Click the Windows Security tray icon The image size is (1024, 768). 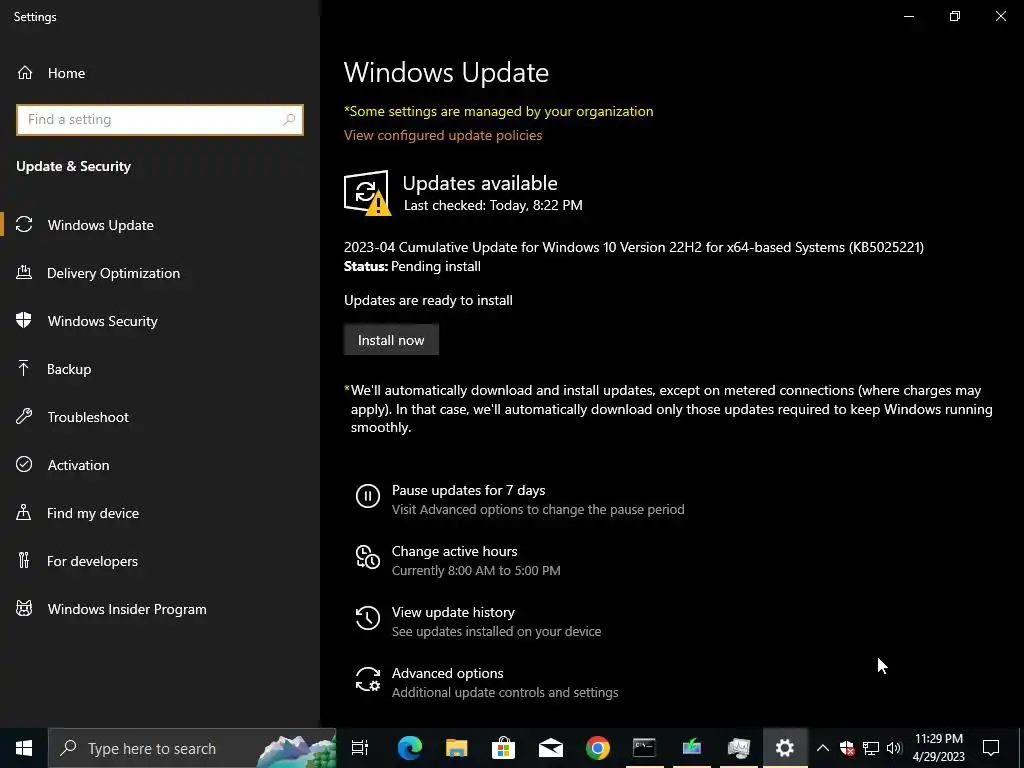[847, 748]
